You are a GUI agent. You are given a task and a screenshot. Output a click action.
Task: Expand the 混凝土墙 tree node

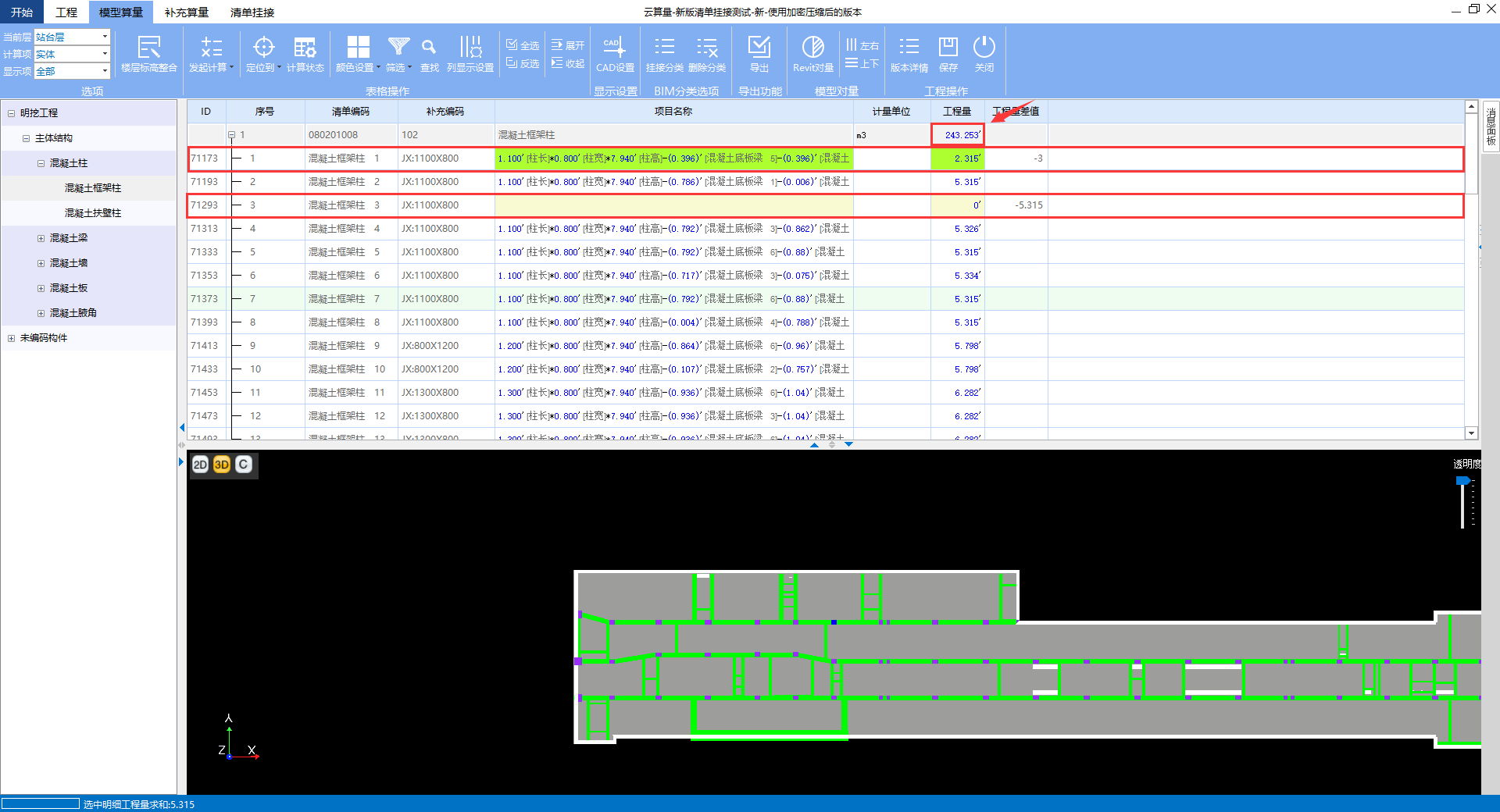(41, 263)
